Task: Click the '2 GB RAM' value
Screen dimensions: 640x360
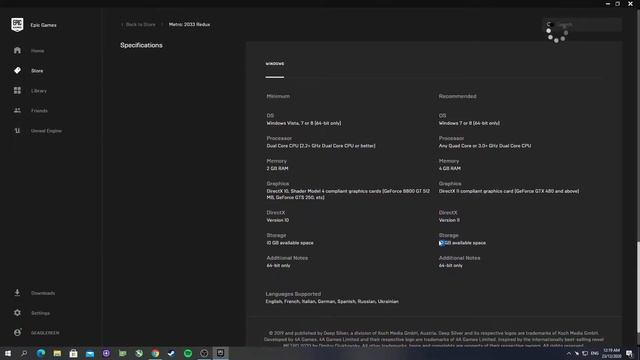Action: (x=277, y=169)
